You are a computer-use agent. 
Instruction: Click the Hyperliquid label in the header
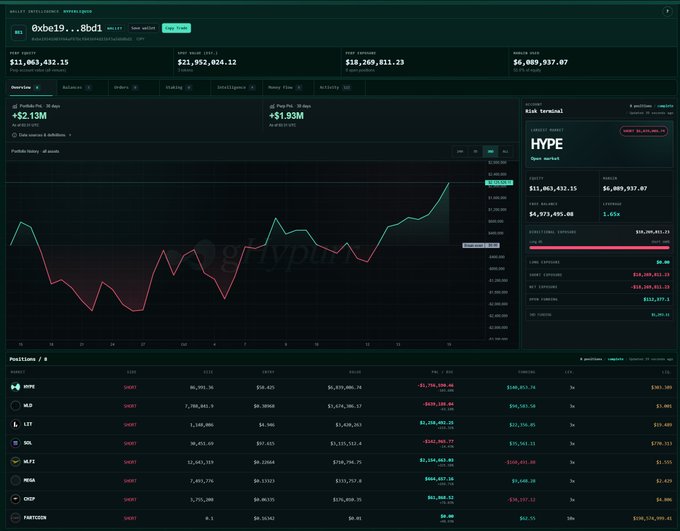78,11
